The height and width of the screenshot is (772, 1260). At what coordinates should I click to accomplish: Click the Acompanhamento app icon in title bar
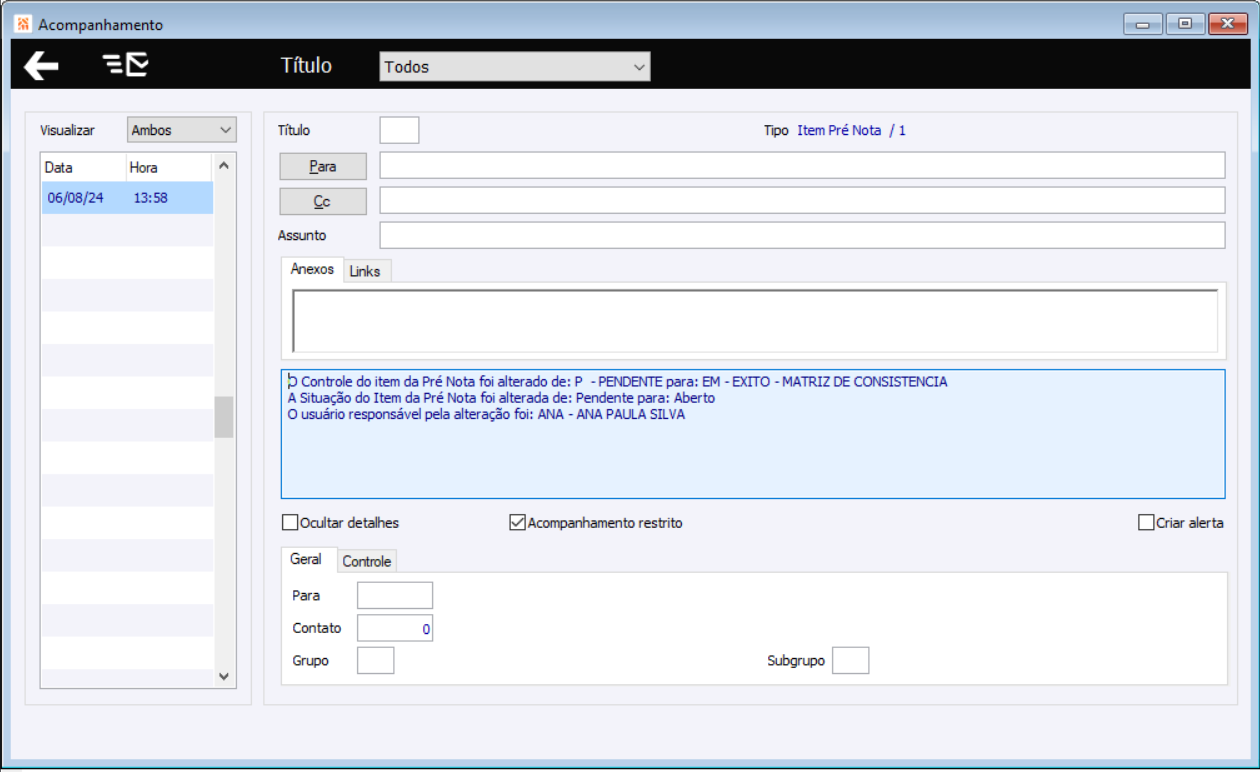pyautogui.click(x=24, y=24)
